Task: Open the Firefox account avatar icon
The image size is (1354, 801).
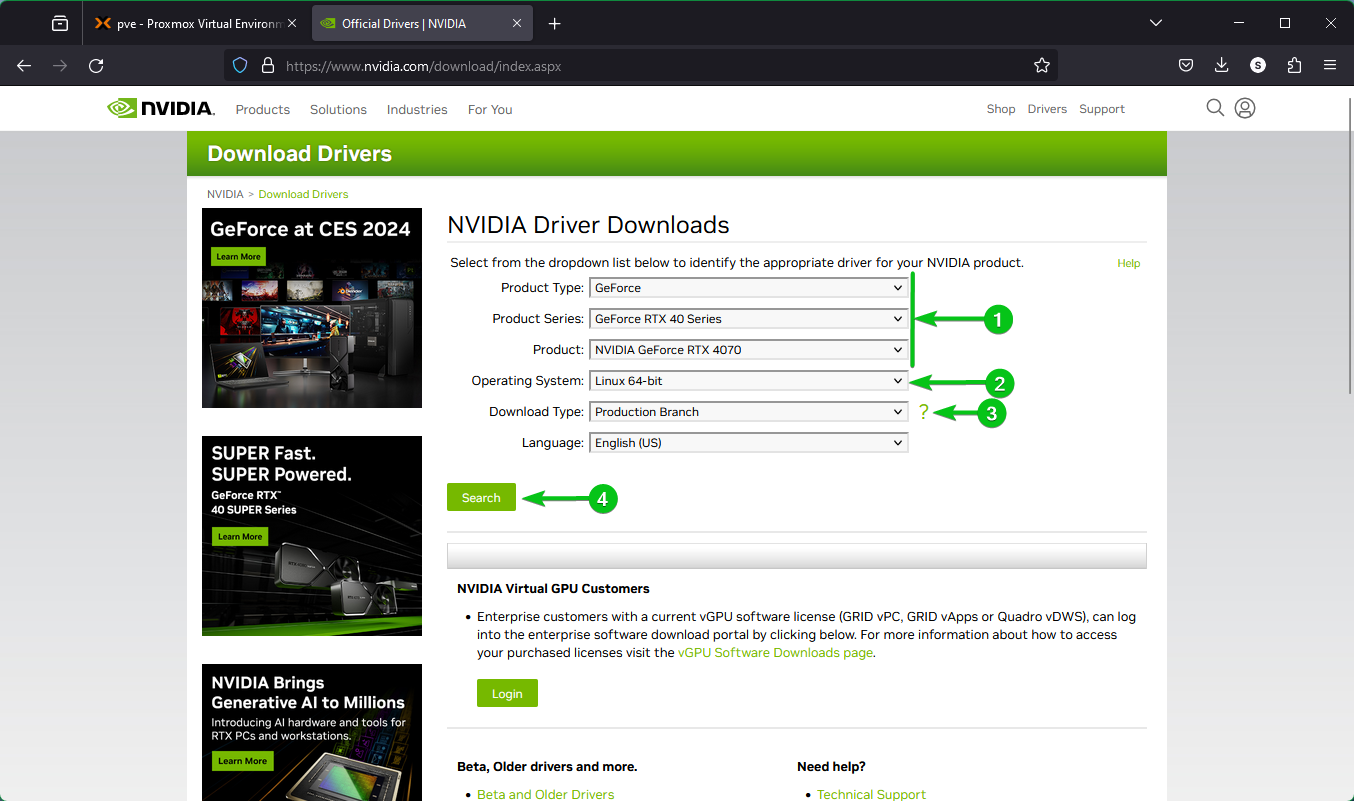Action: (1258, 65)
